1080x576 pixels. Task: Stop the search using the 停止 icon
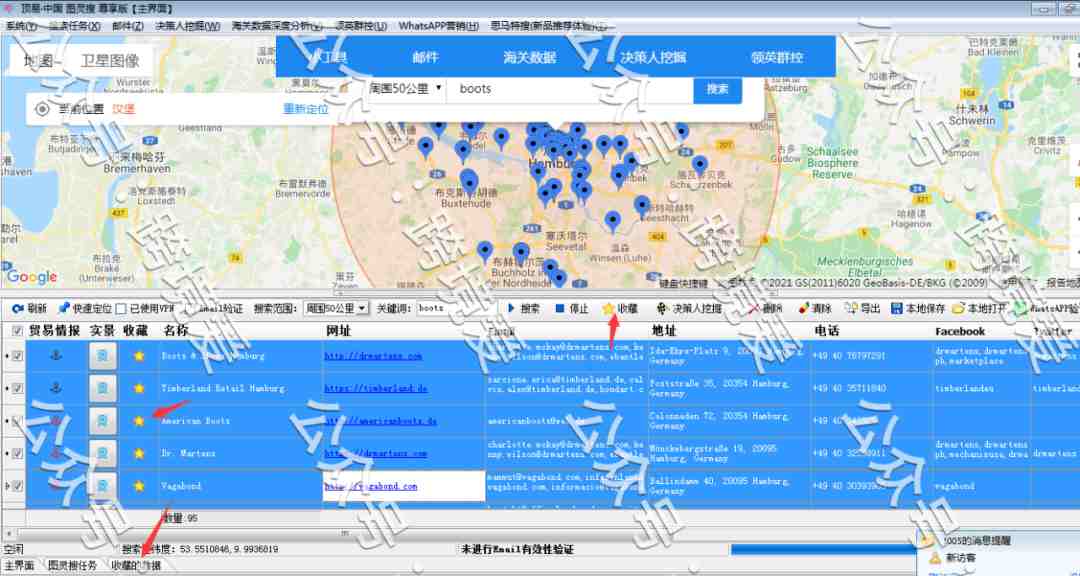tap(559, 309)
